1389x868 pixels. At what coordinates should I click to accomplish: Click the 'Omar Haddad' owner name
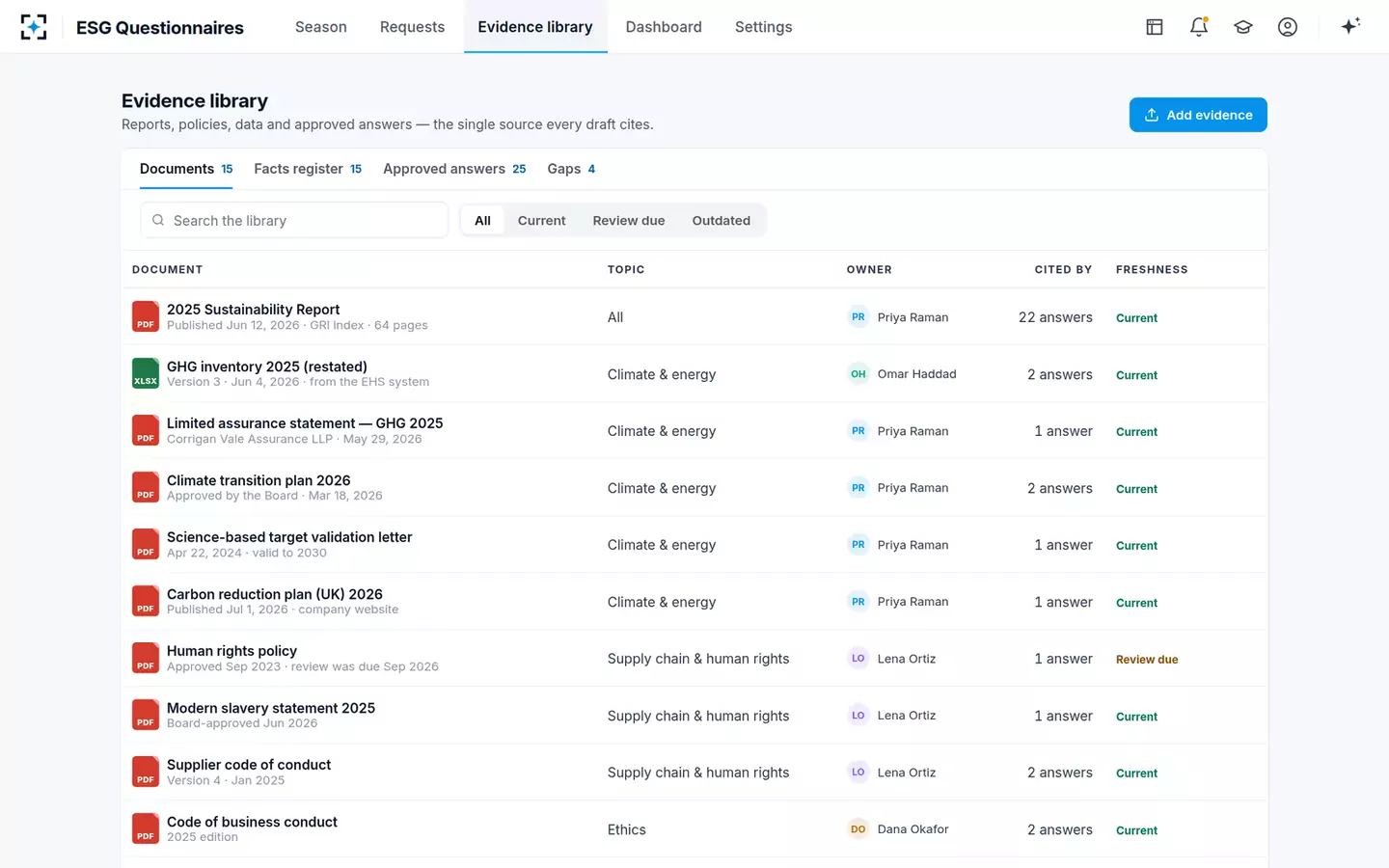point(916,374)
